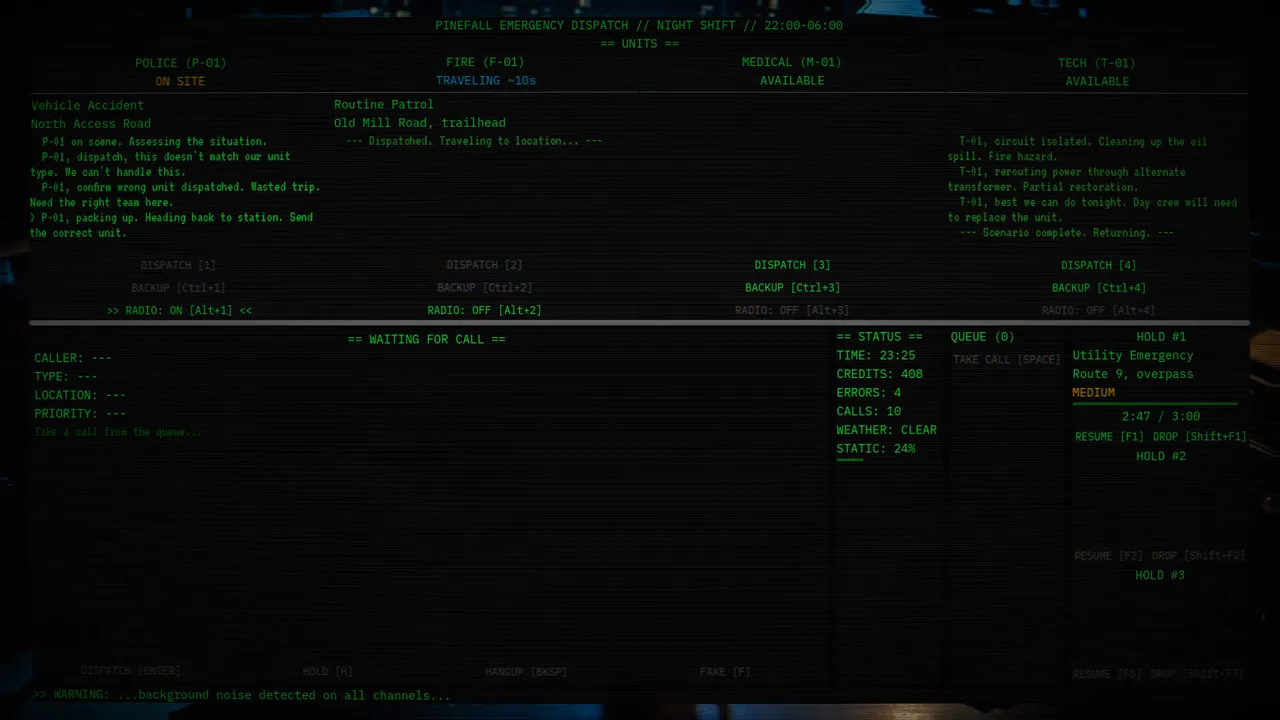This screenshot has width=1280, height=720.
Task: Click the QUEUE (0) header
Action: 983,337
